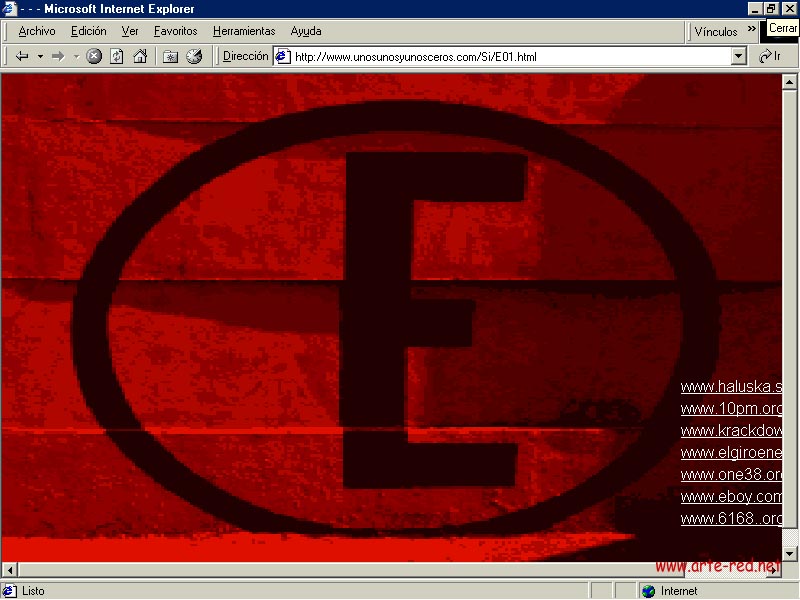
Task: Click the Forward arrow button
Action: [x=57, y=57]
